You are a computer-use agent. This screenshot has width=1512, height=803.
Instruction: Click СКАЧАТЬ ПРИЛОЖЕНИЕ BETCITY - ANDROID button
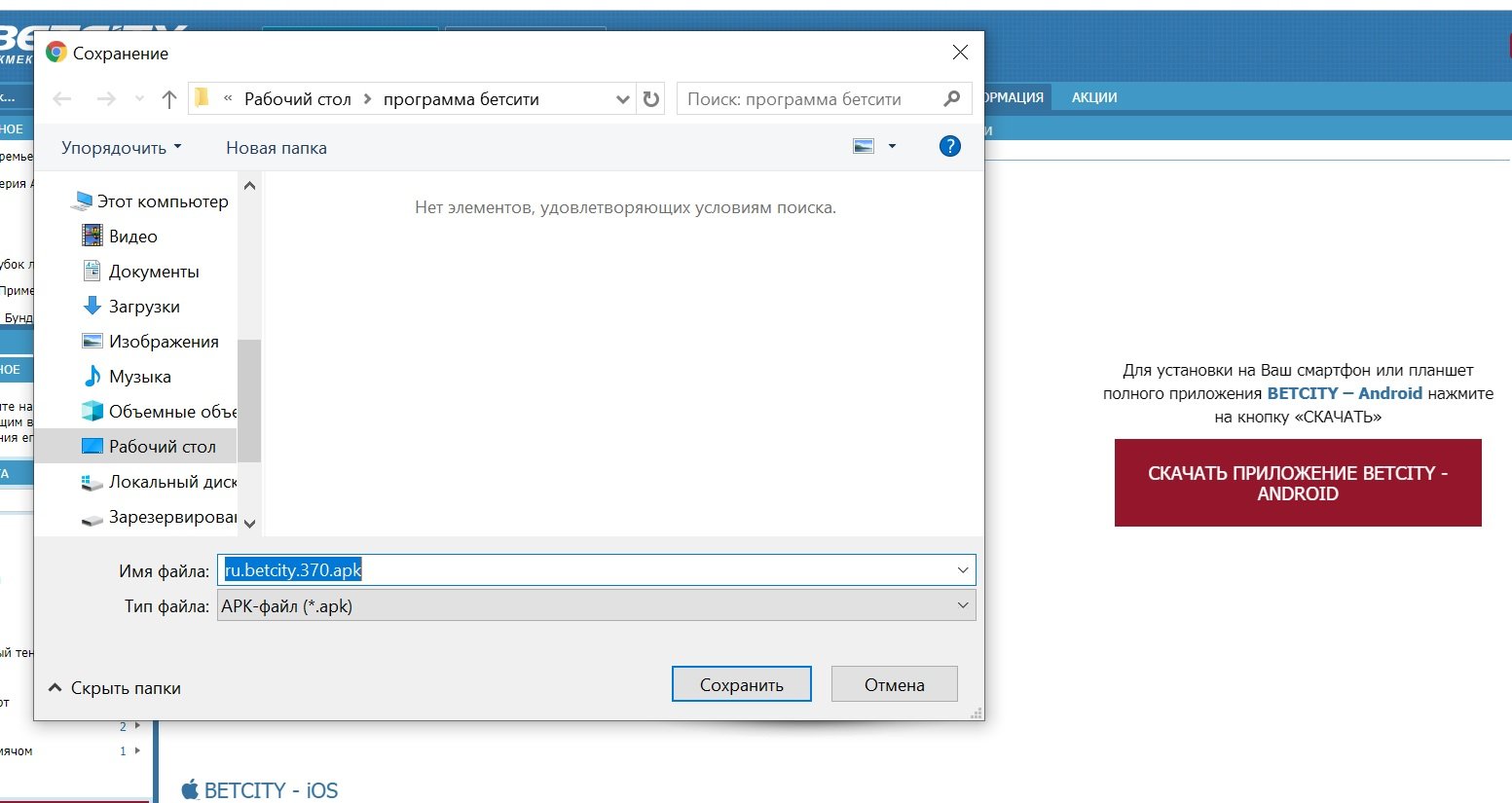1297,483
